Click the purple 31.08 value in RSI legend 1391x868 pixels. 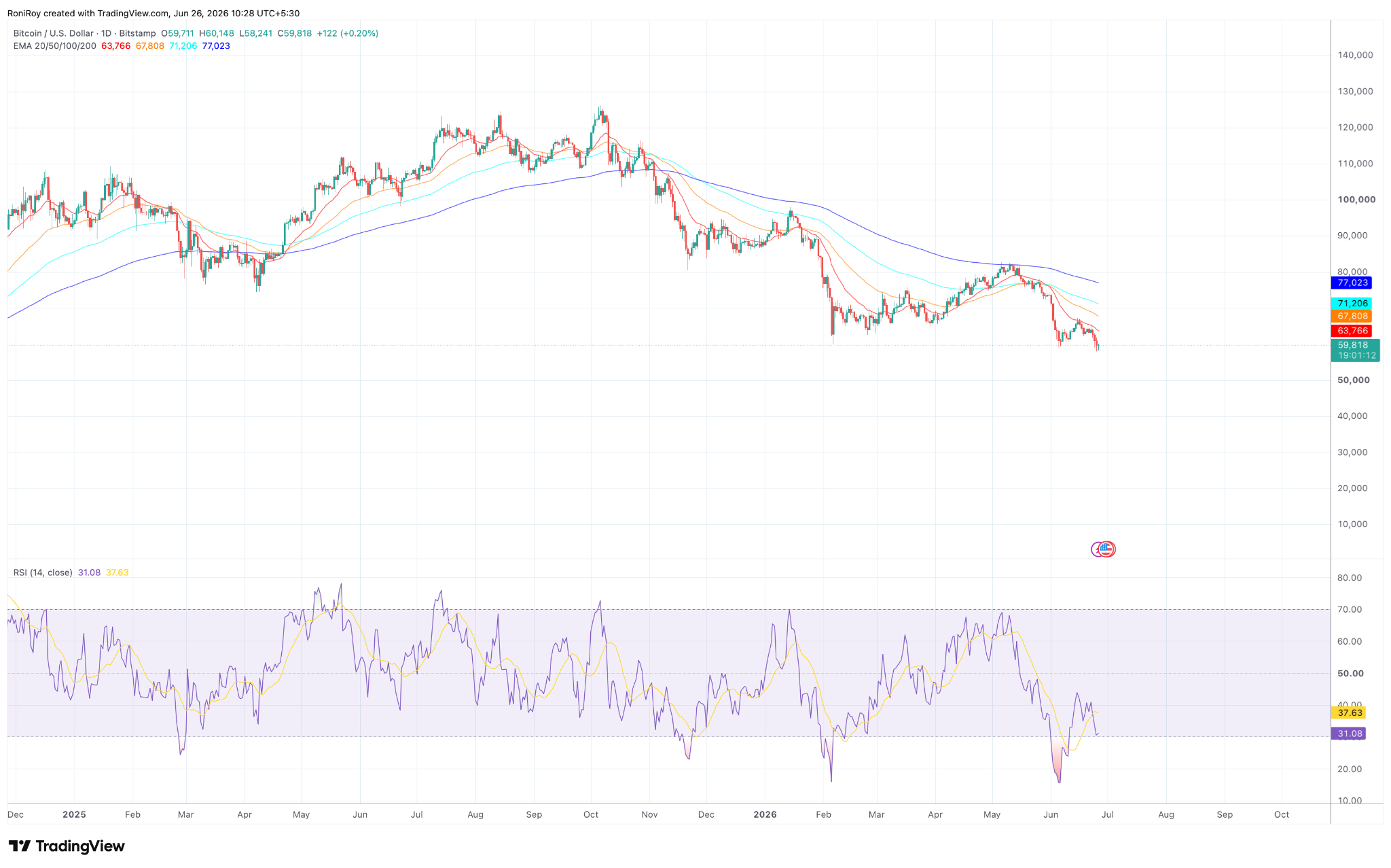pyautogui.click(x=89, y=573)
